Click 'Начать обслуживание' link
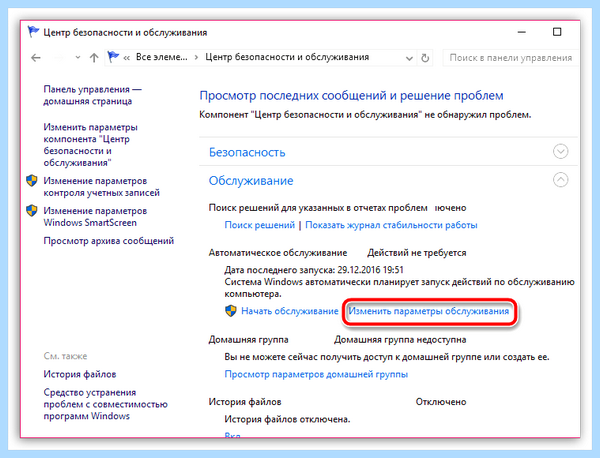 pyautogui.click(x=290, y=311)
